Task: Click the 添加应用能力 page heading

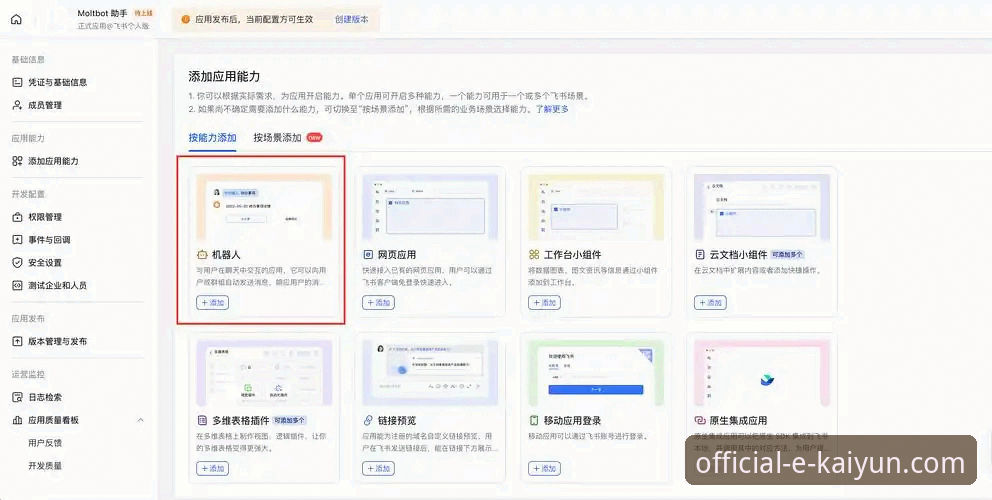Action: (x=225, y=77)
